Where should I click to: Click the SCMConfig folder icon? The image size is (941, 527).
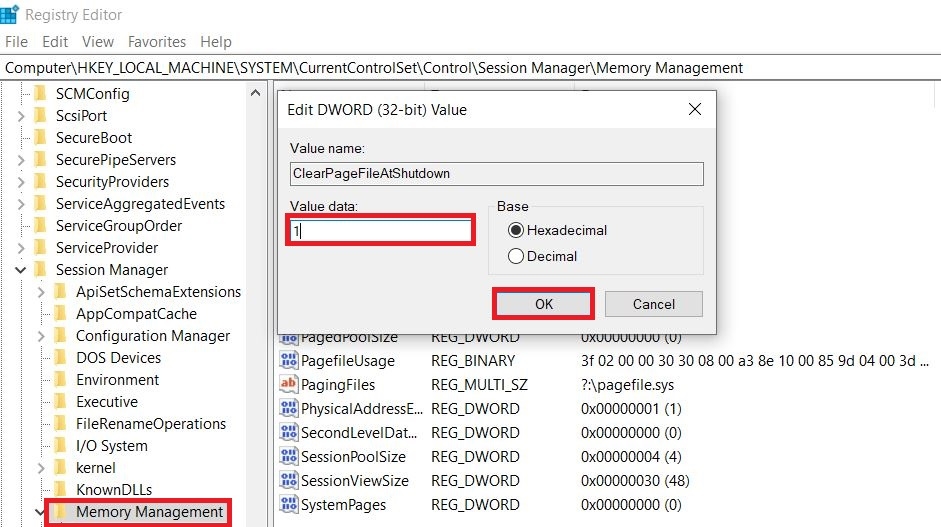tap(40, 94)
